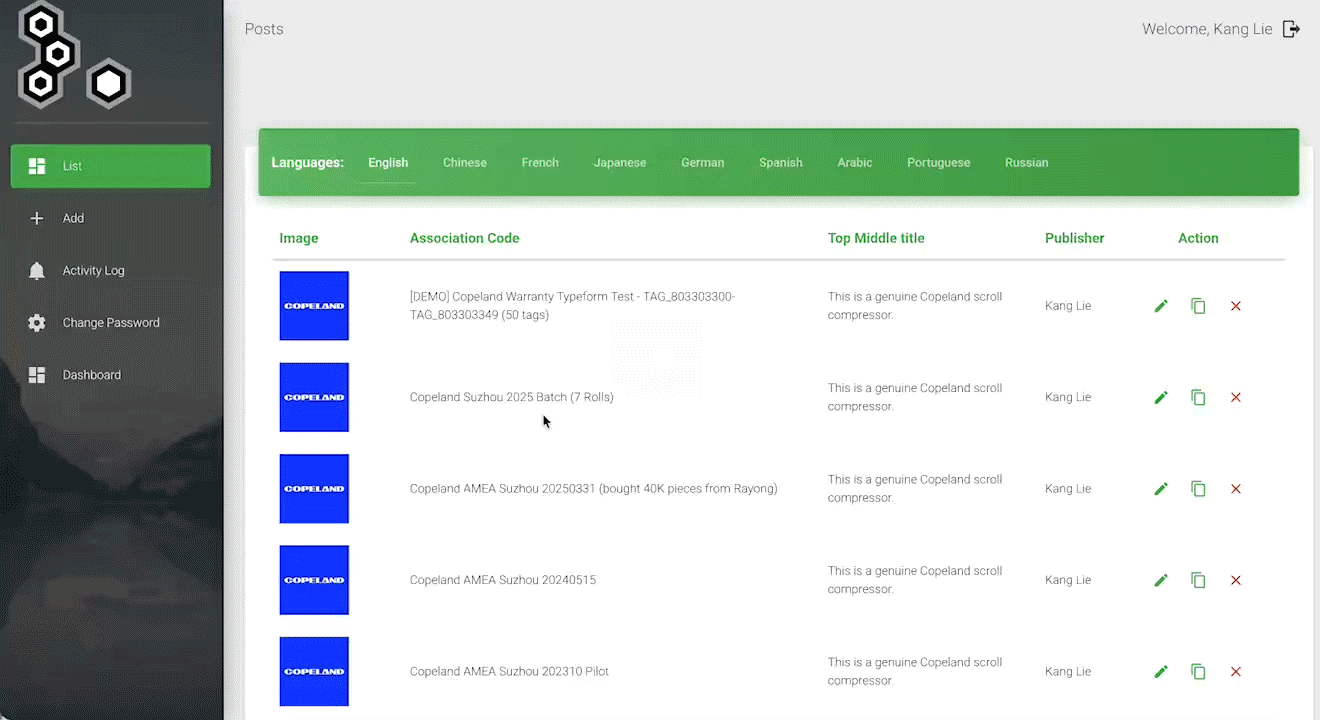1320x720 pixels.
Task: Open the Japanese language tab
Action: (620, 162)
